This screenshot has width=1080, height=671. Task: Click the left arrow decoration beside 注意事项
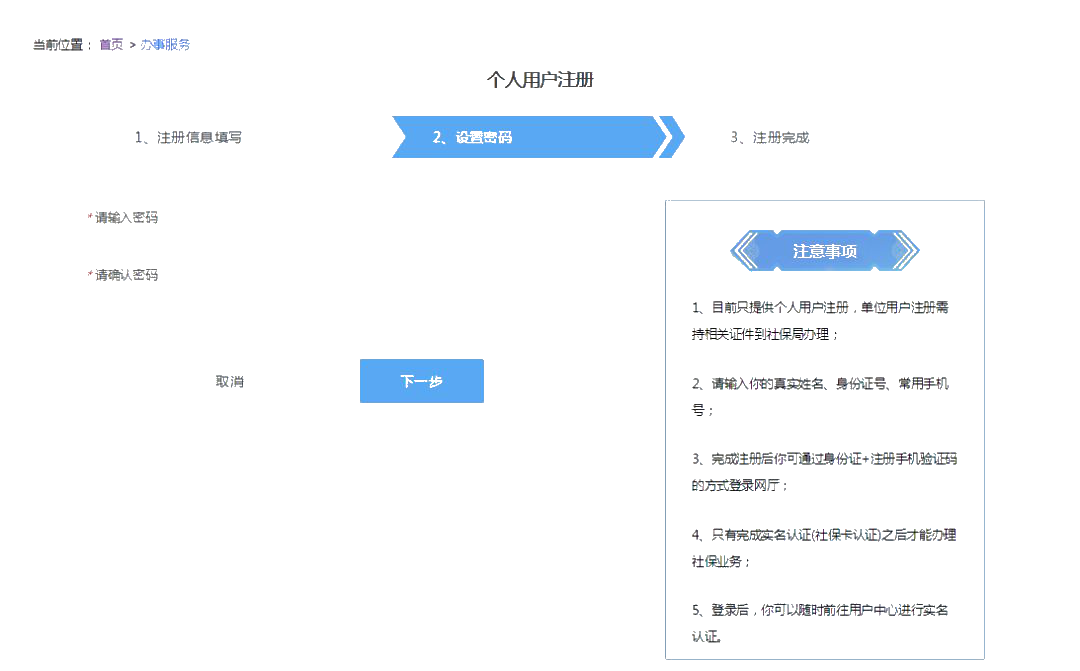pos(743,251)
